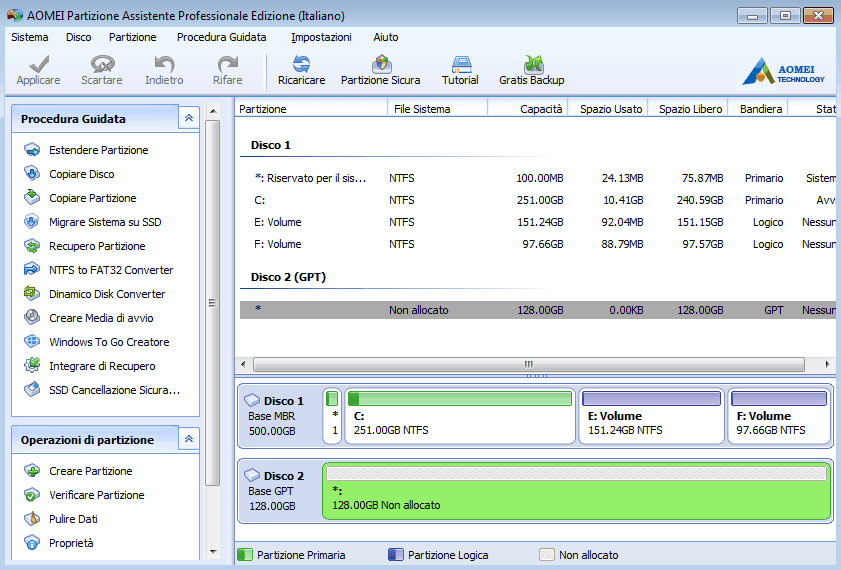The image size is (841, 570).
Task: Click the Rifare redo icon
Action: tap(227, 64)
